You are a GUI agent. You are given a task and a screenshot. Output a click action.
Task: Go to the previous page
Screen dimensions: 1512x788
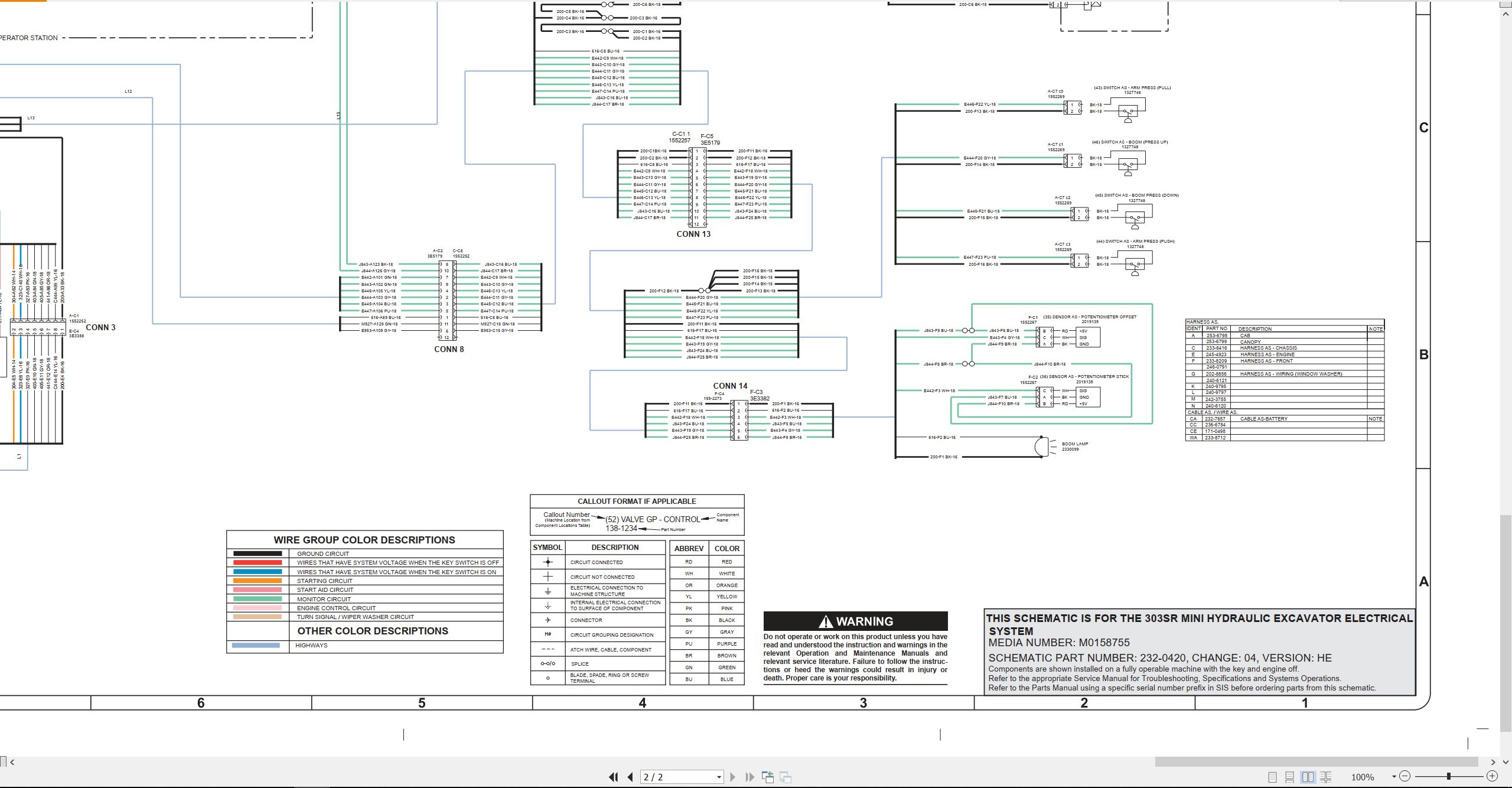pos(630,777)
